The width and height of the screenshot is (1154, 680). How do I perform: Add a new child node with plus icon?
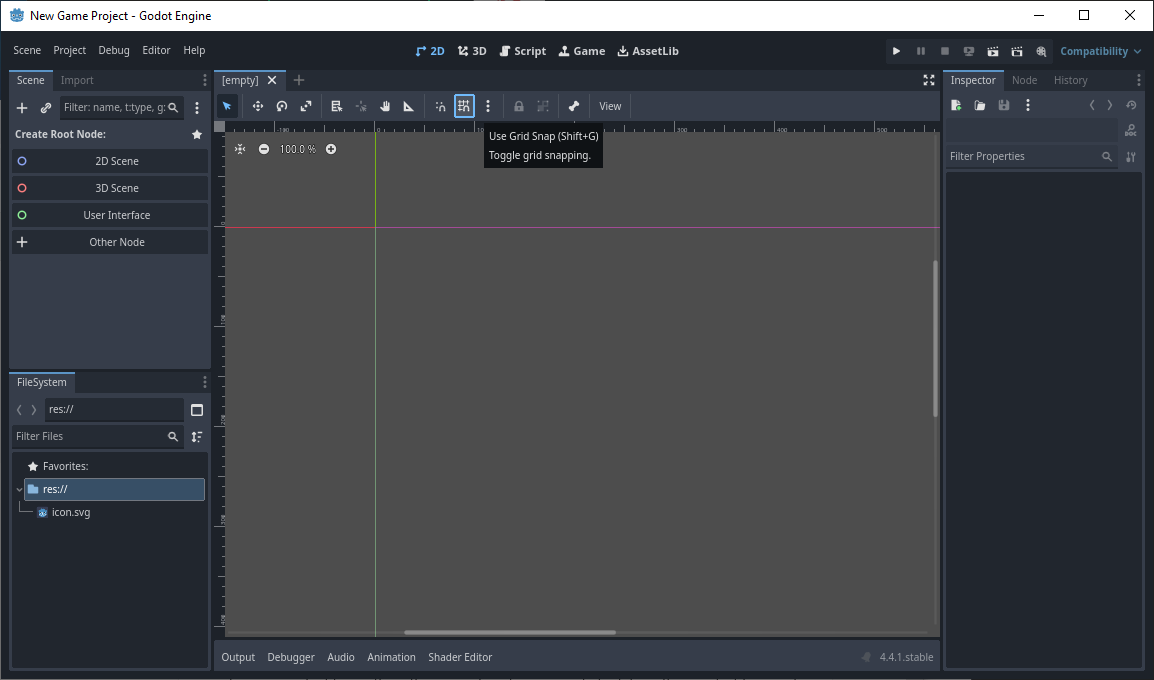tap(22, 108)
